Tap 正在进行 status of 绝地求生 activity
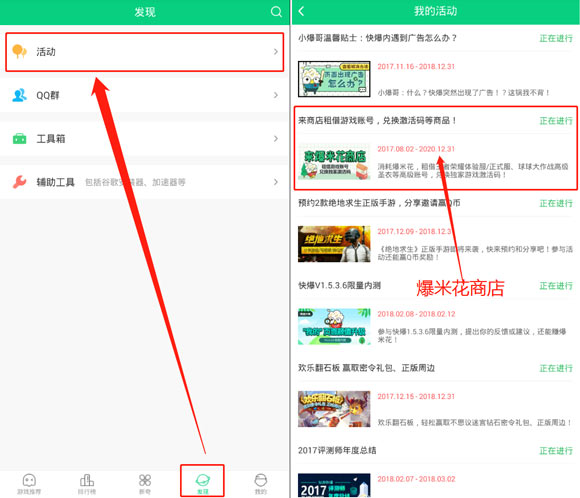The image size is (580, 498). [x=556, y=203]
